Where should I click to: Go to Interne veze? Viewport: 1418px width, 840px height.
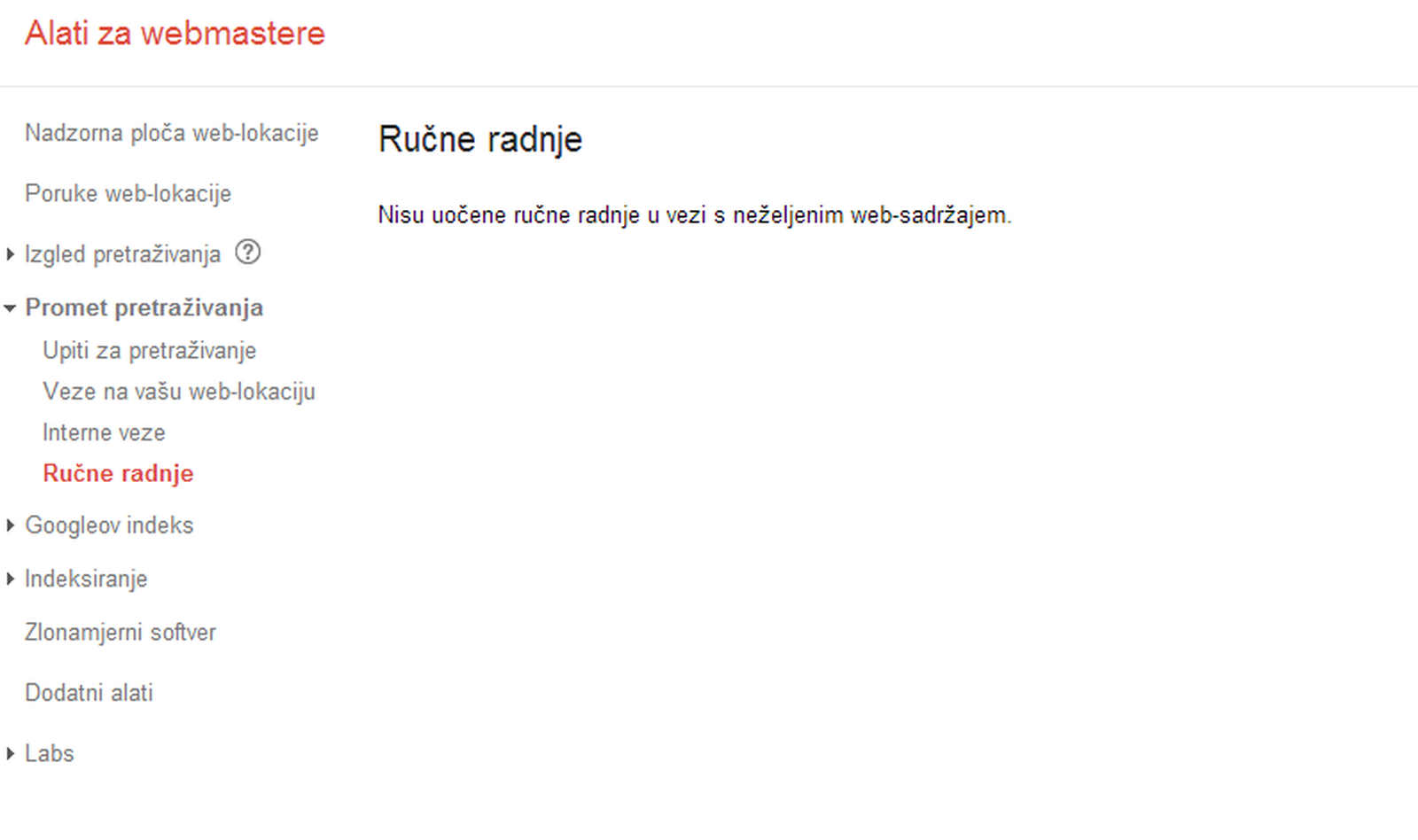(x=104, y=432)
